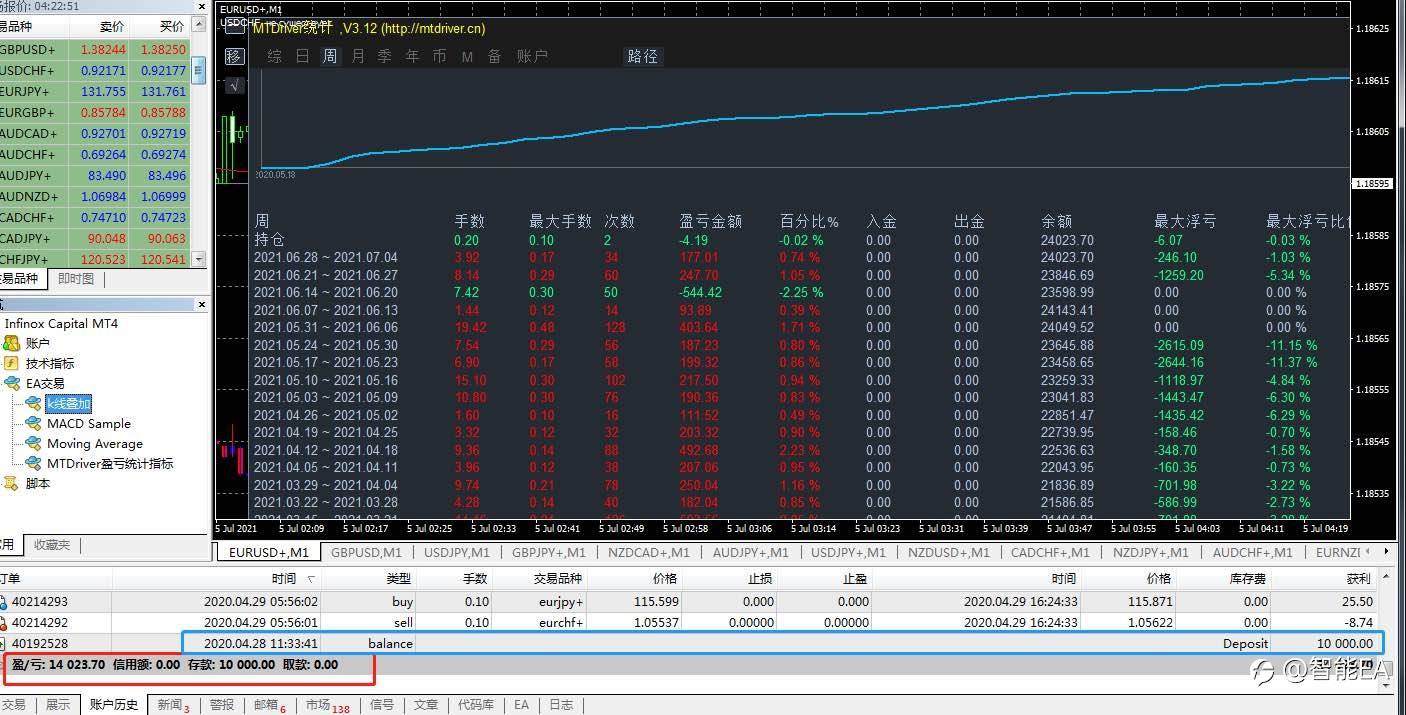The image size is (1406, 715).
Task: Toggle the √ check button on chart
Action: point(234,86)
